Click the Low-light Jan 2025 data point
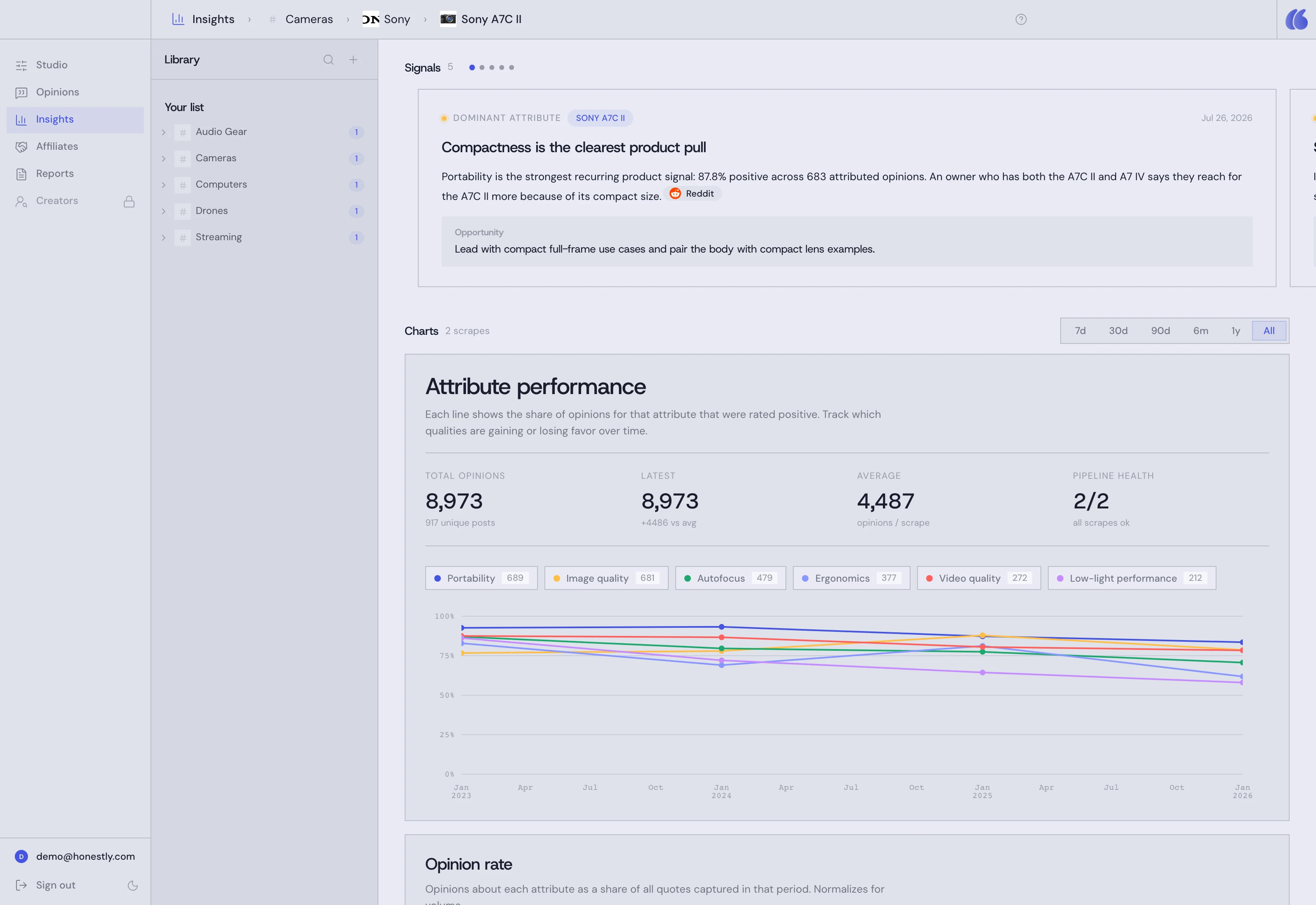 click(x=982, y=673)
